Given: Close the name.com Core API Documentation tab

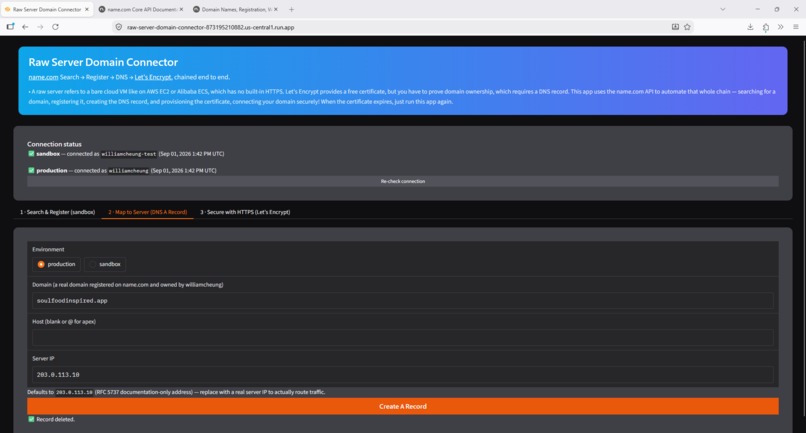Looking at the screenshot, I should pyautogui.click(x=181, y=9).
